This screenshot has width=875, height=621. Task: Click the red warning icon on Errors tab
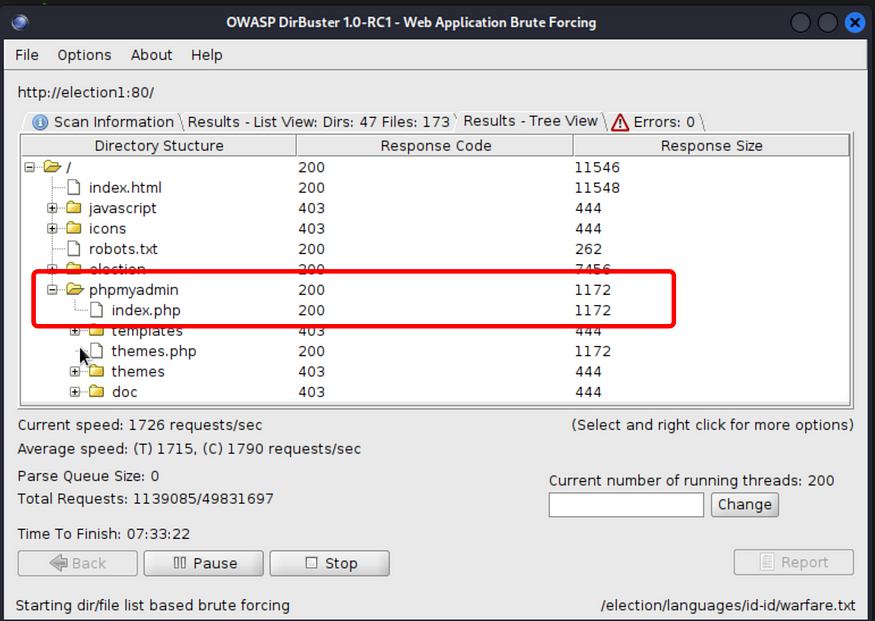pyautogui.click(x=620, y=122)
